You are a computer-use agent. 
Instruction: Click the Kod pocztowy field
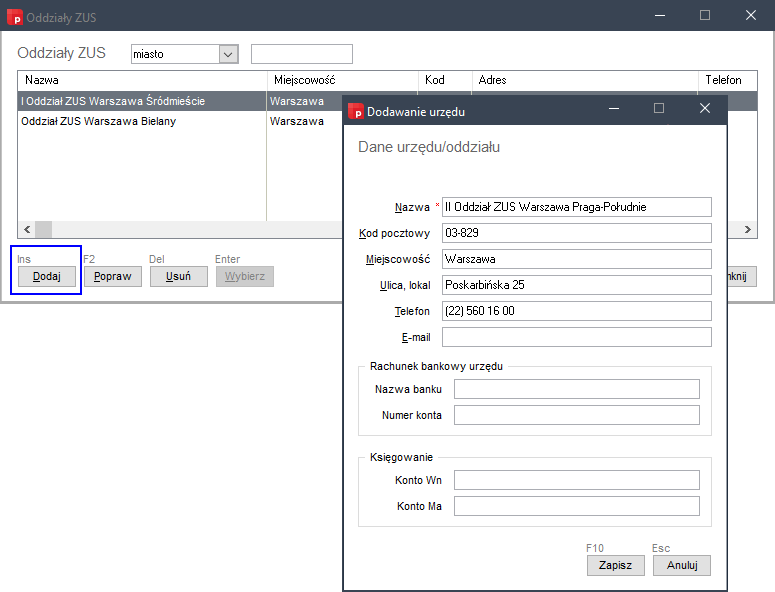(576, 233)
